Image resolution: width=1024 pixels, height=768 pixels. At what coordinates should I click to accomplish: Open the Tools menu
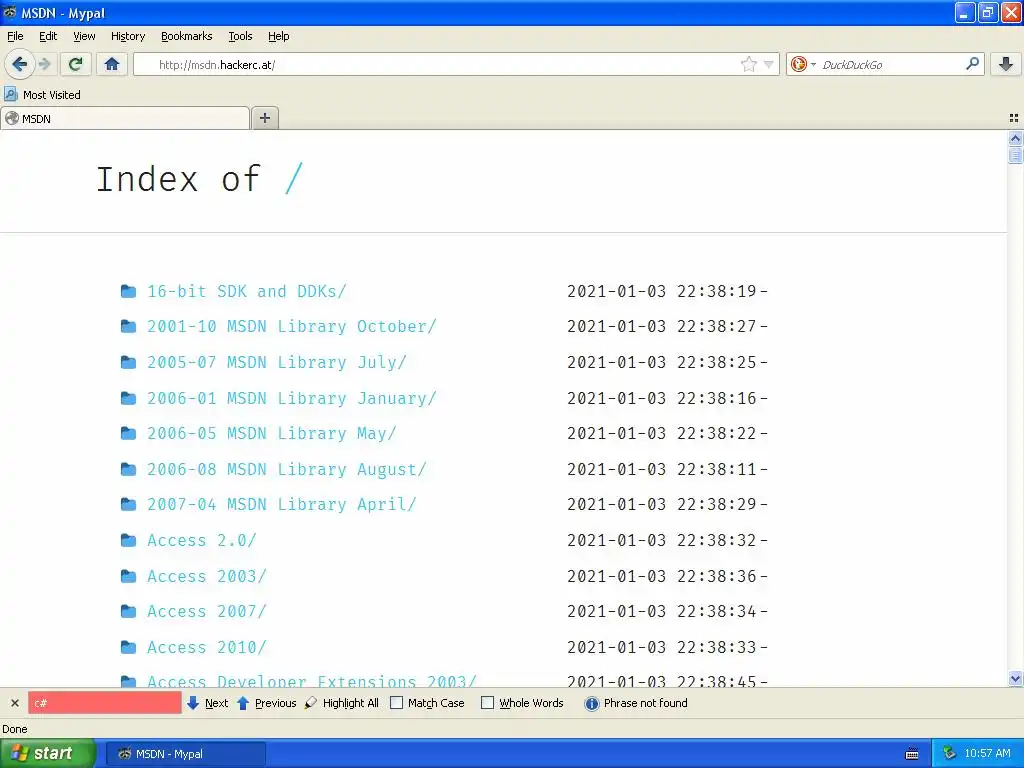(x=240, y=37)
